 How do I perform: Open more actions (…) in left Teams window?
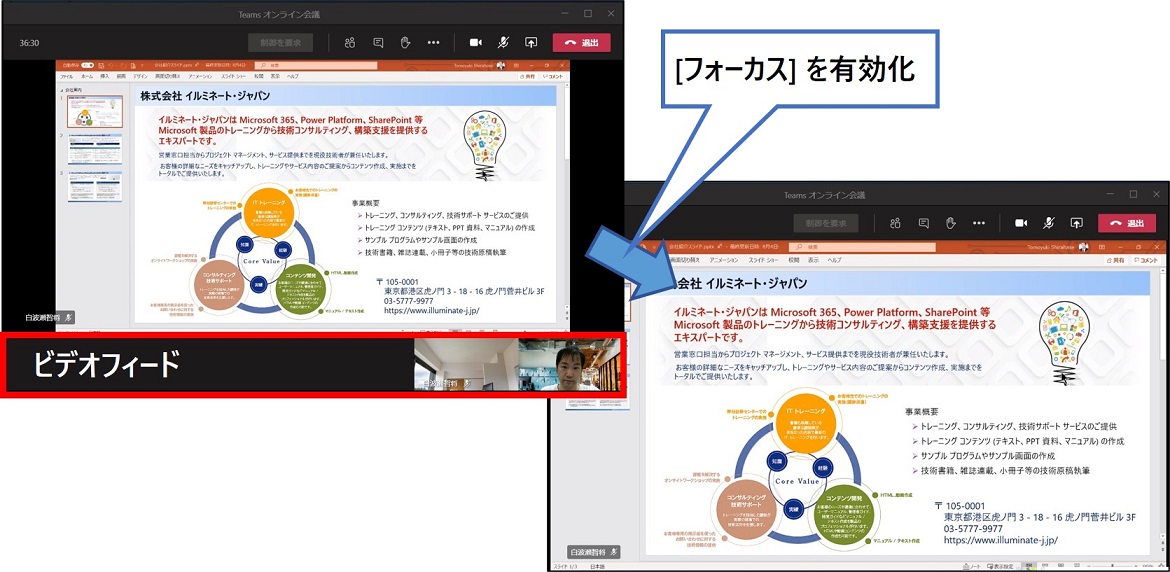[433, 43]
